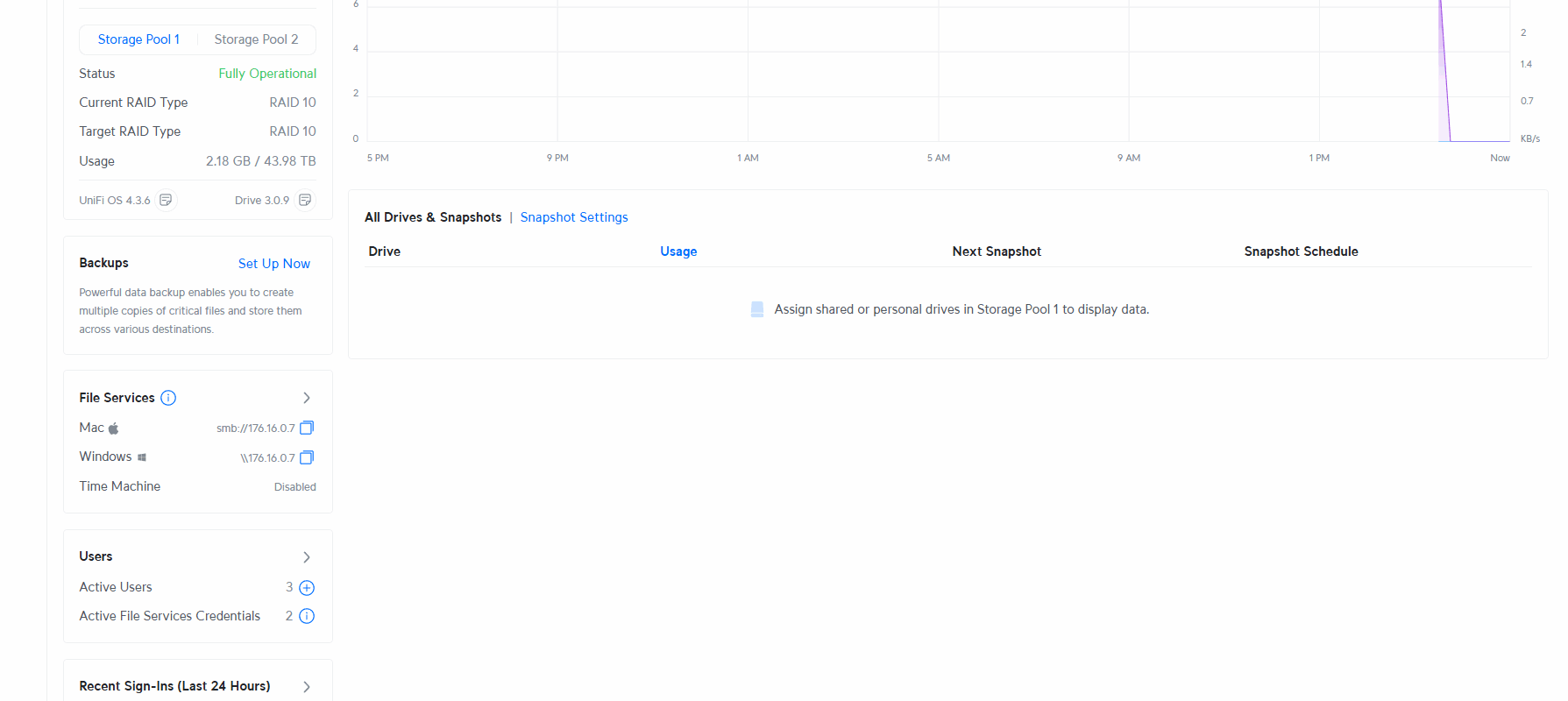Open Snapshot Settings
Screen dimensions: 1568x701
574,217
